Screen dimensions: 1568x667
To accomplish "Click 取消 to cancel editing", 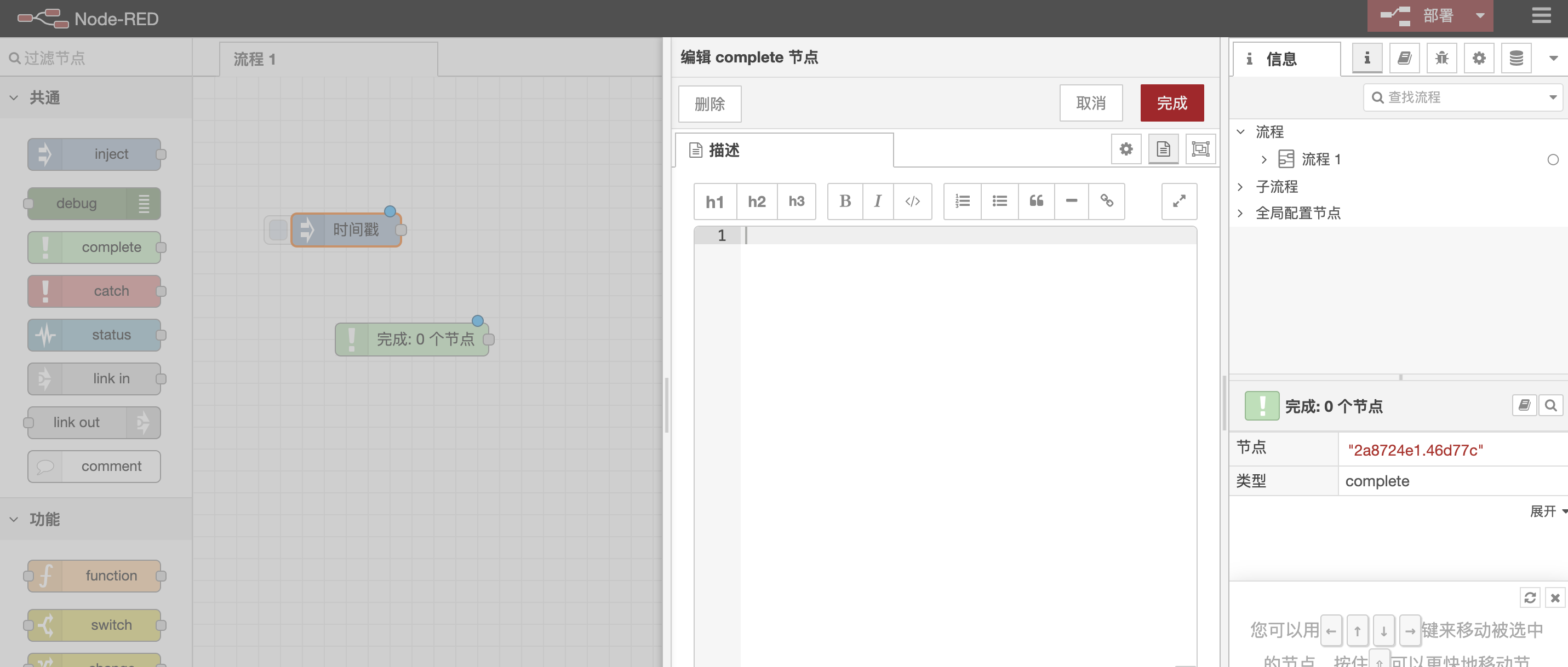I will click(x=1091, y=104).
